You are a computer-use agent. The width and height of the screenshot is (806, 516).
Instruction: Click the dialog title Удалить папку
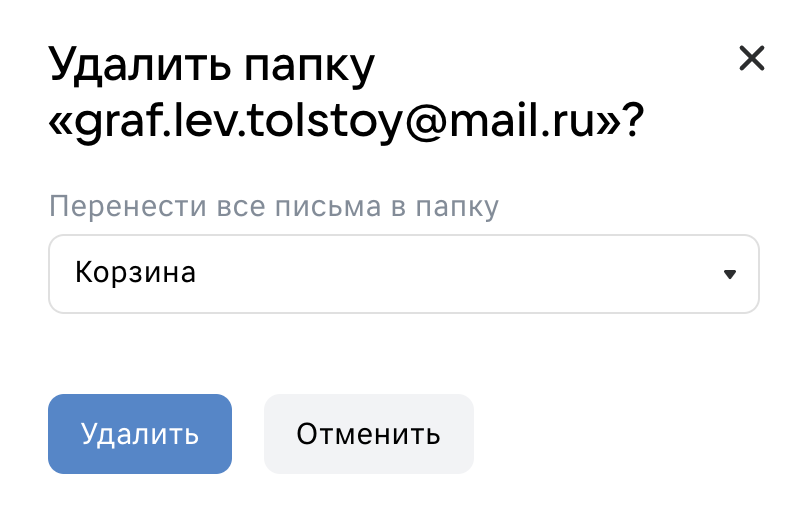[212, 67]
